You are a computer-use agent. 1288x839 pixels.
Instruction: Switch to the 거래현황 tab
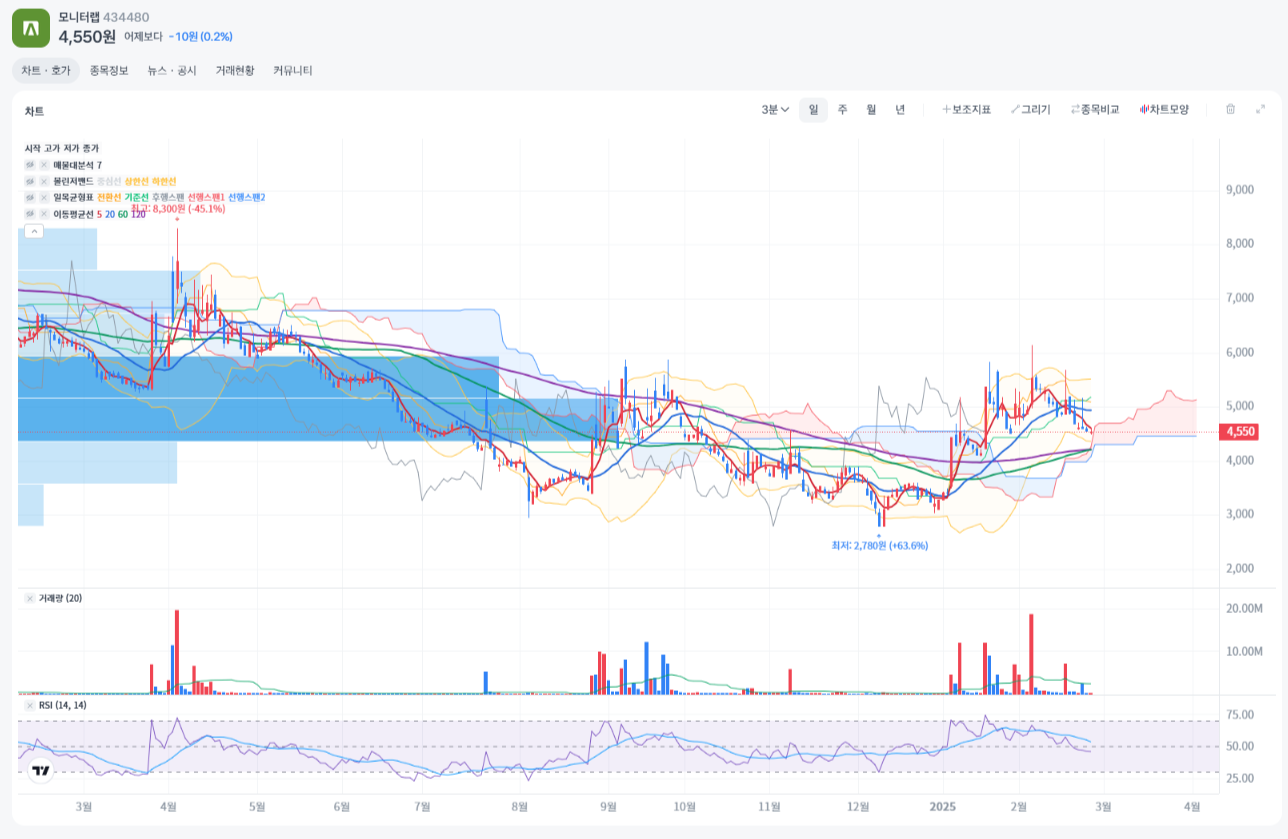[x=235, y=71]
